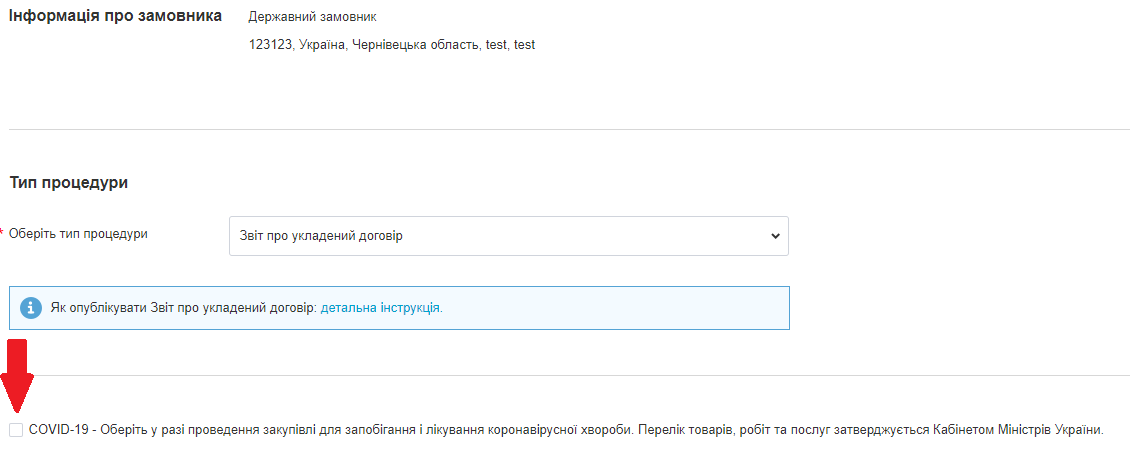Open the 'Звіт про укладений договір' select box
The width and height of the screenshot is (1130, 452).
[x=509, y=236]
